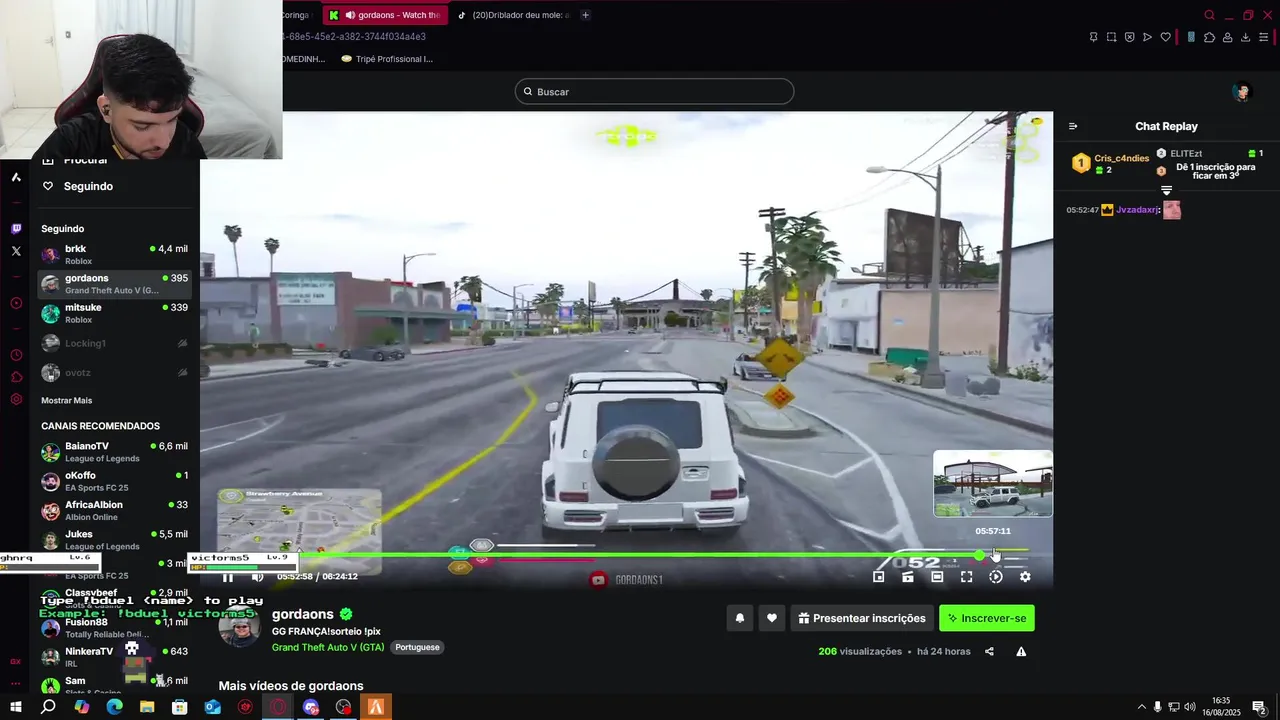Open the gordaons channel name link

[303, 614]
